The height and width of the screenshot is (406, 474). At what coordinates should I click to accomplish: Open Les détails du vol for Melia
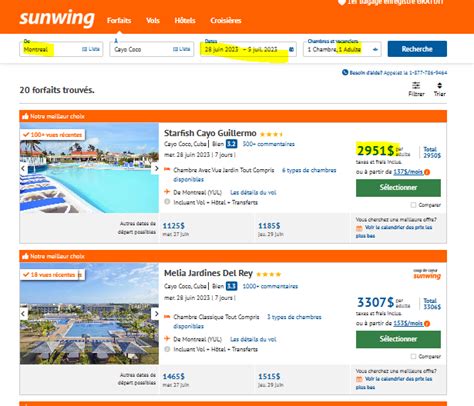pyautogui.click(x=253, y=339)
